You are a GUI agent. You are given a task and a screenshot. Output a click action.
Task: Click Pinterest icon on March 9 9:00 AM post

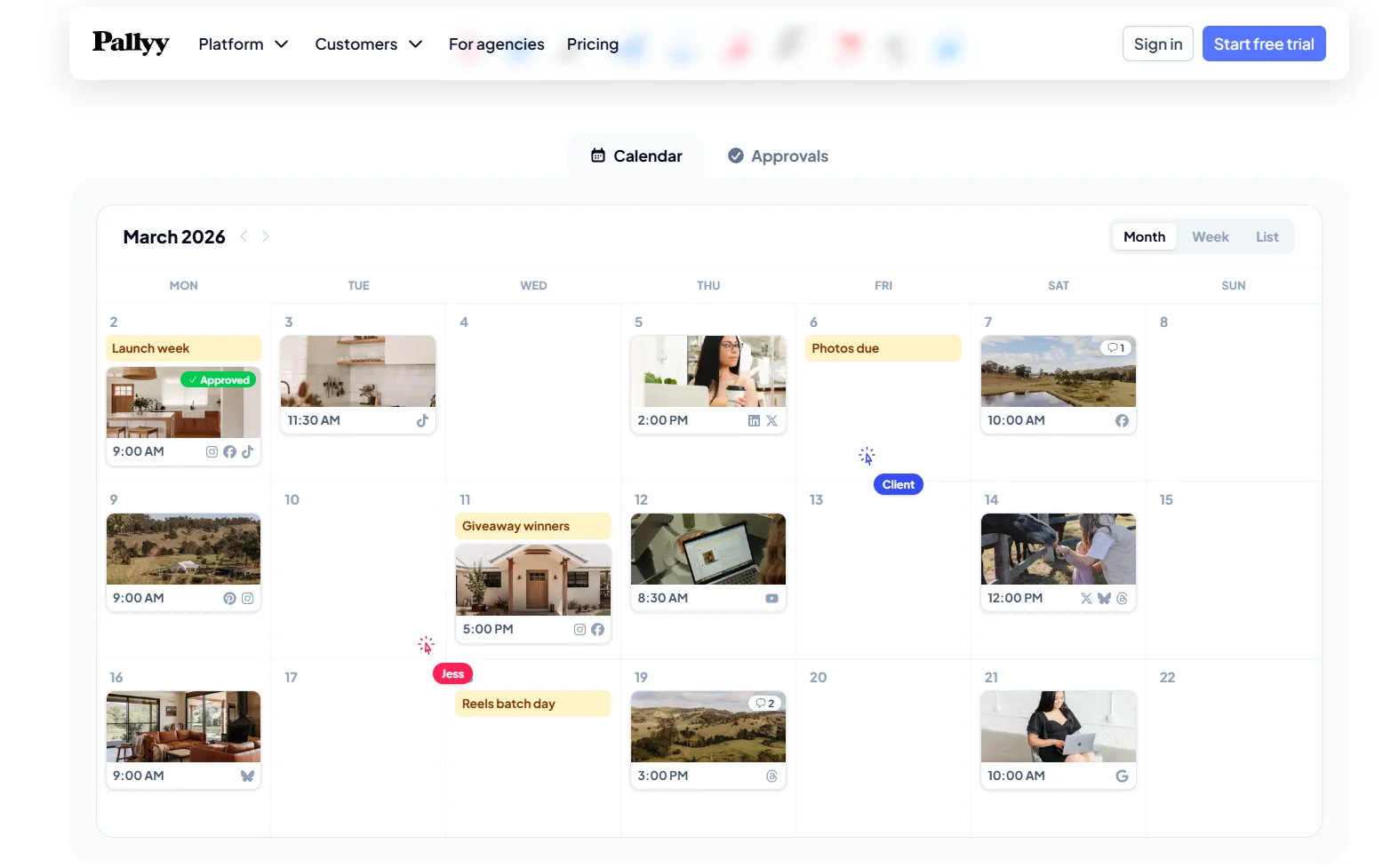pyautogui.click(x=229, y=598)
